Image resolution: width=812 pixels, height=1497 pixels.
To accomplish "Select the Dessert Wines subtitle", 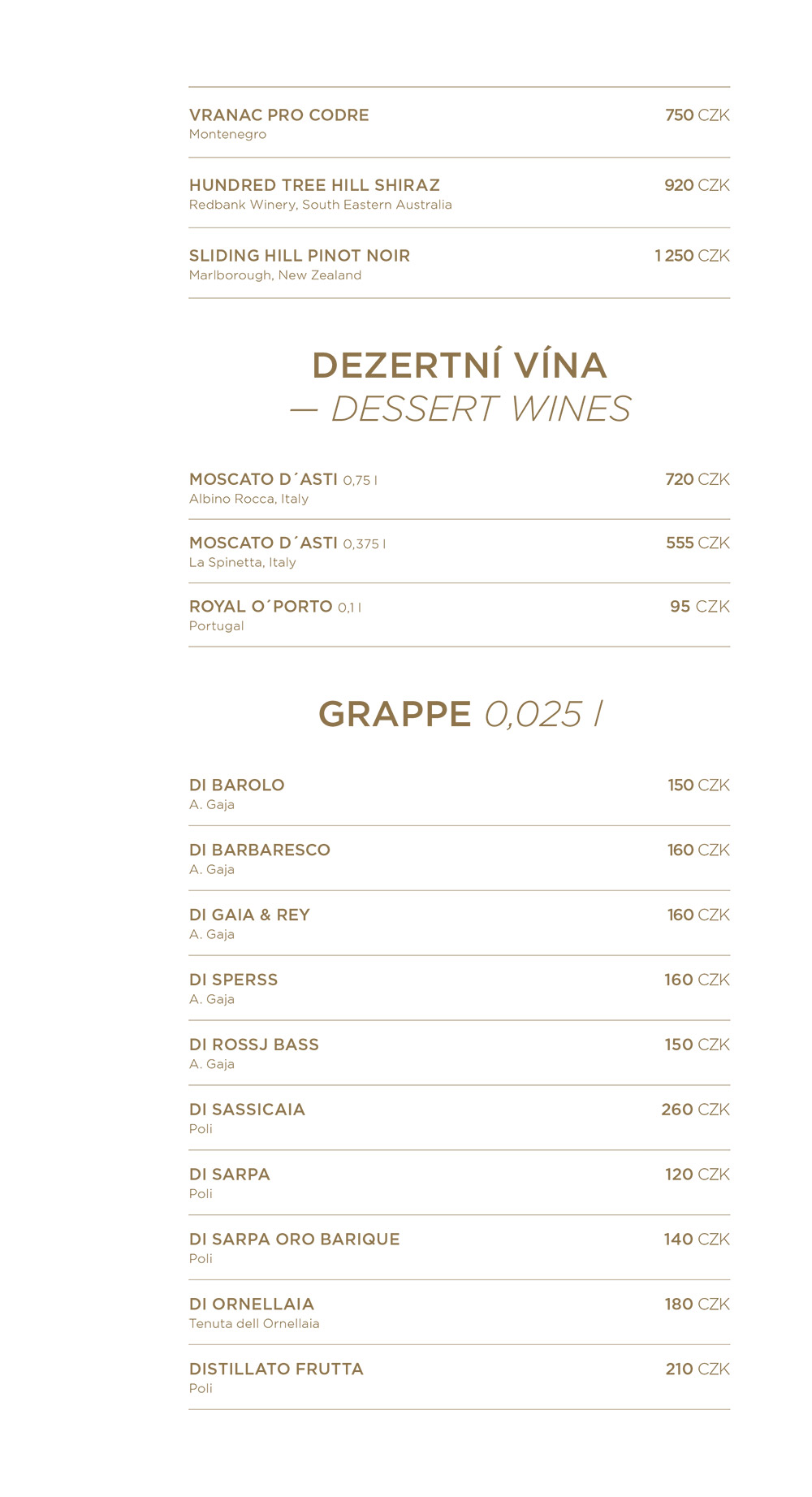I will coord(460,409).
